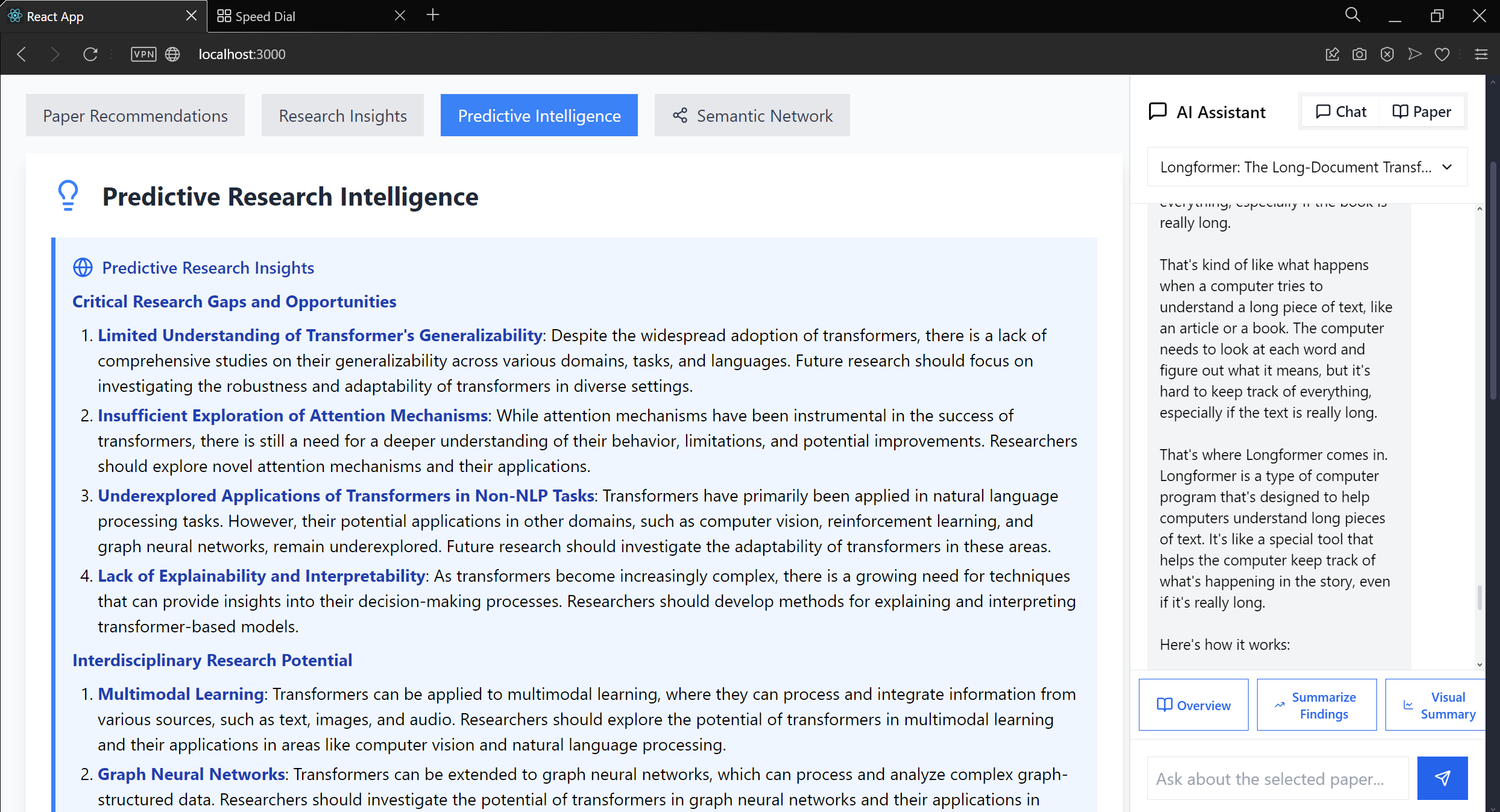Screen dimensions: 1500x812
Task: Click the chat panel vertical scrollbar
Action: [x=1479, y=597]
